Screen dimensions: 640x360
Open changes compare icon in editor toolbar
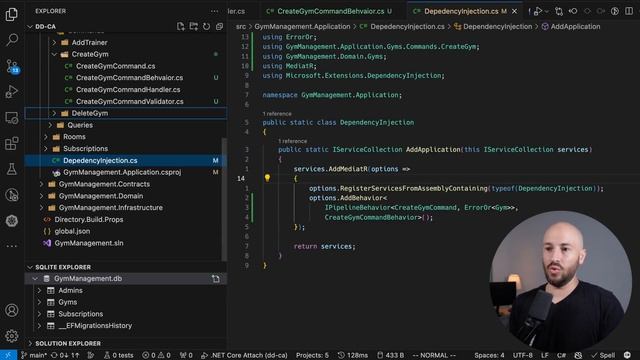(x=559, y=11)
